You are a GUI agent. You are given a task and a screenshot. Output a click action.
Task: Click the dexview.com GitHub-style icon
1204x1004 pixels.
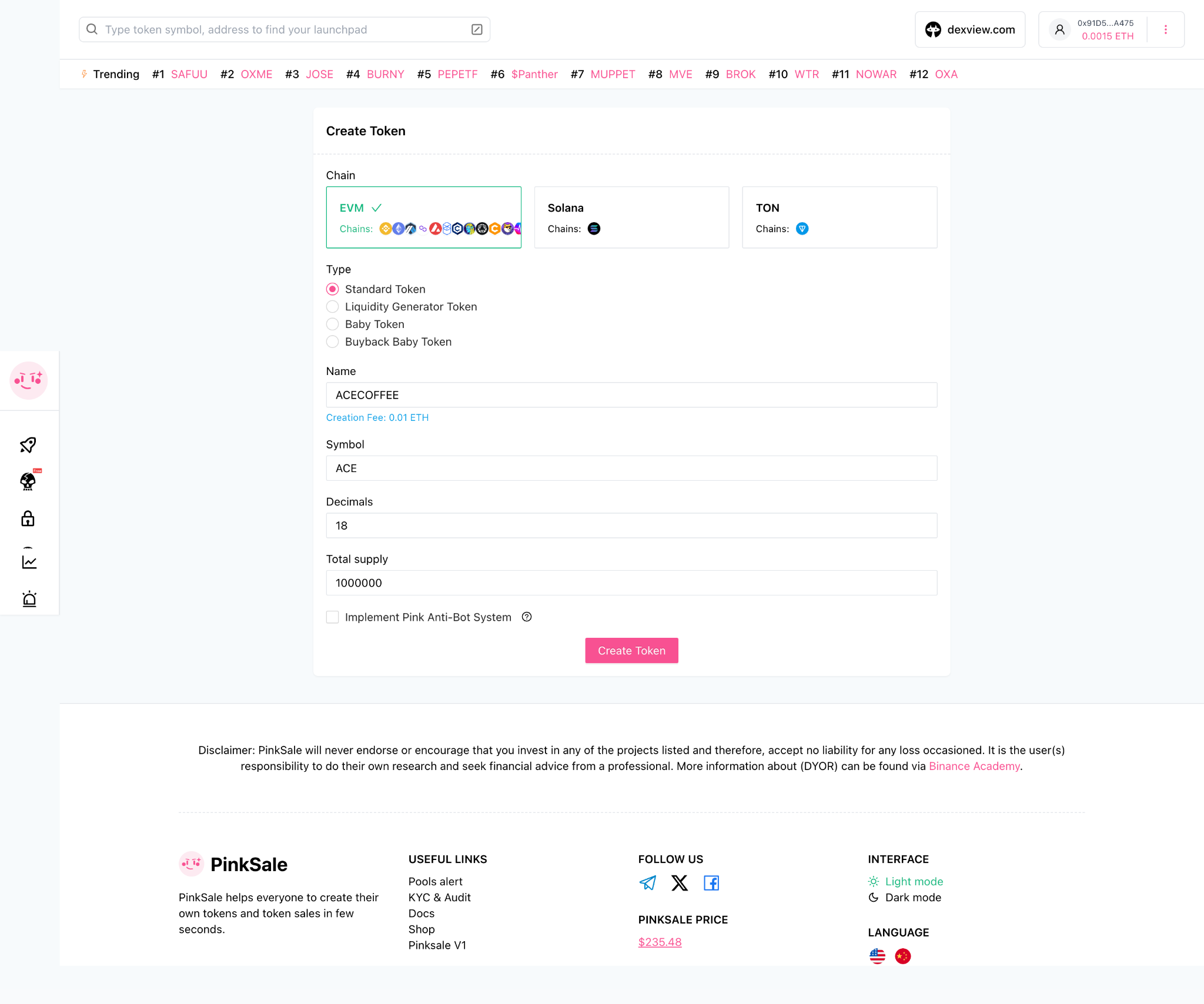(934, 29)
